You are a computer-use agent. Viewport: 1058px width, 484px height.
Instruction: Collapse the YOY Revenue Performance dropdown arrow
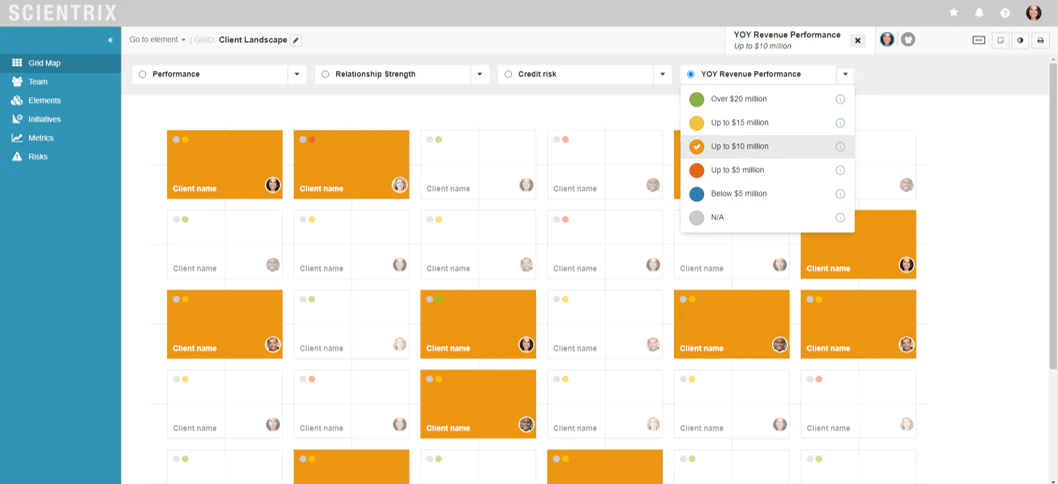(x=845, y=74)
